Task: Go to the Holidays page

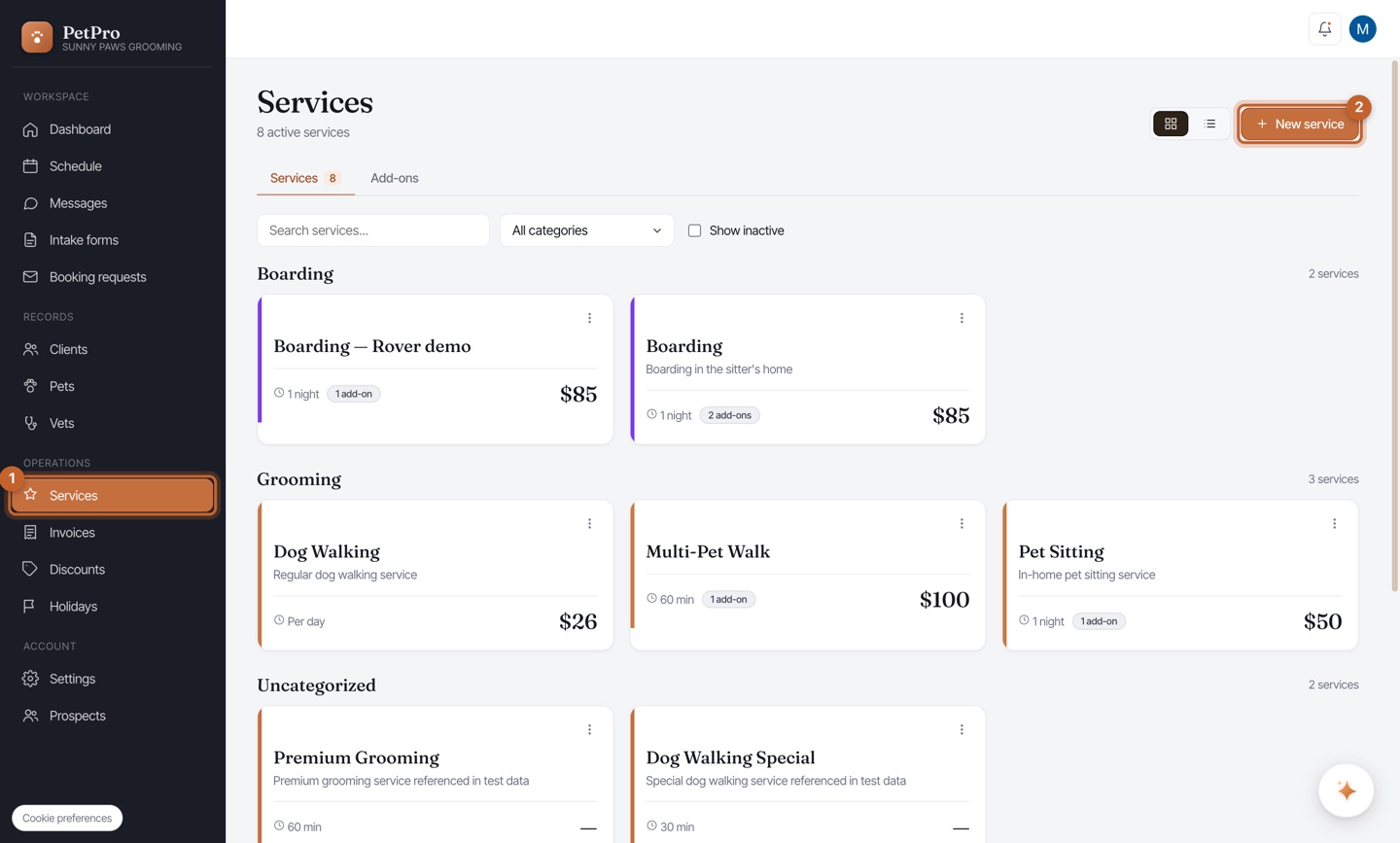Action: pyautogui.click(x=113, y=607)
